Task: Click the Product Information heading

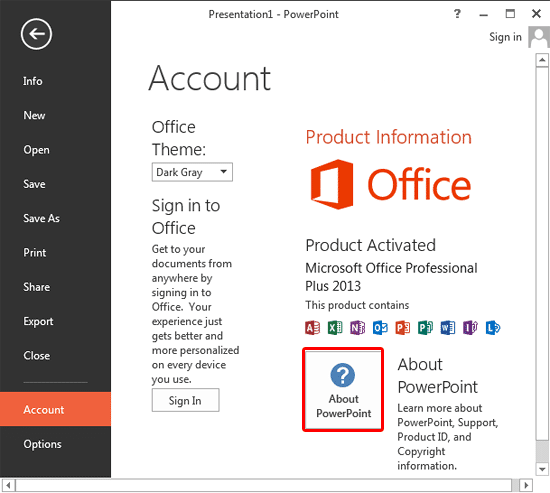Action: pos(388,137)
